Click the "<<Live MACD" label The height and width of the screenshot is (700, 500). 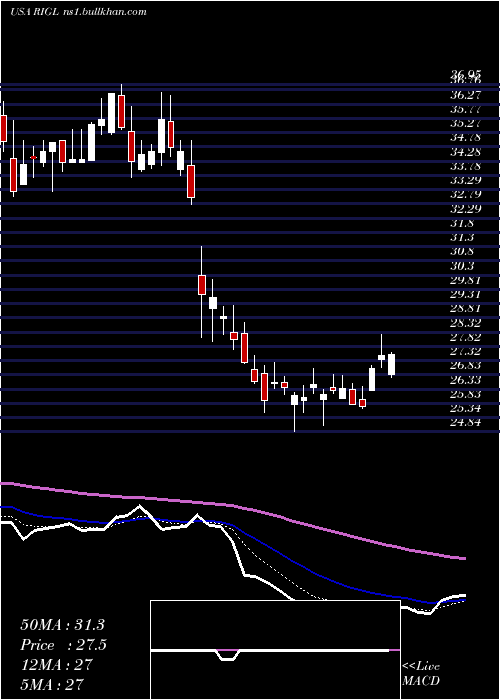[421, 674]
